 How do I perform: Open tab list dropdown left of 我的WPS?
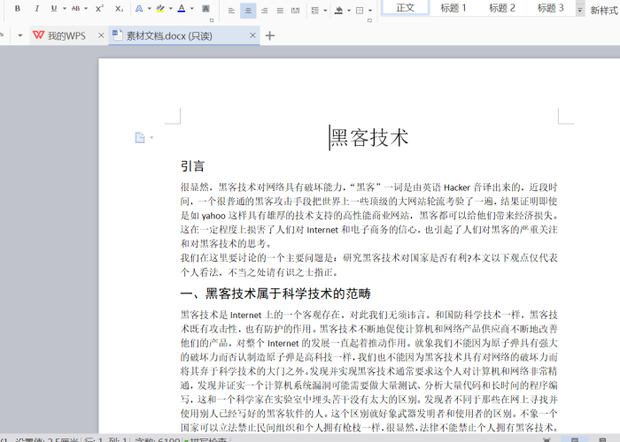[x=20, y=36]
